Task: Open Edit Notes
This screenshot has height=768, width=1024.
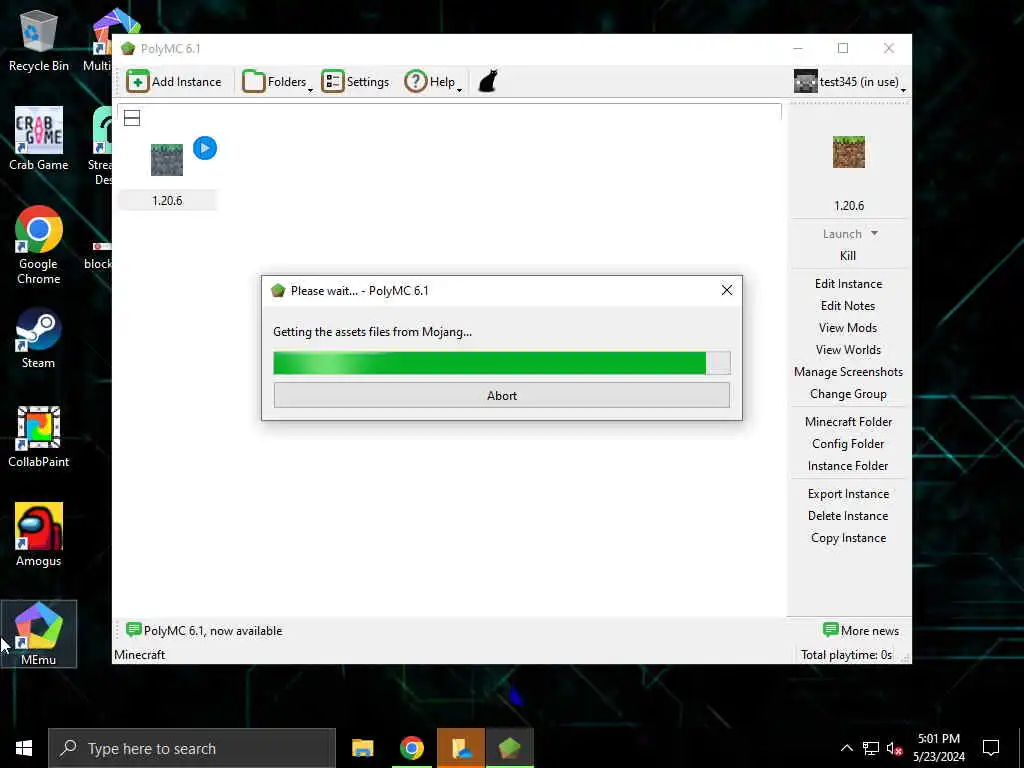Action: pos(848,306)
